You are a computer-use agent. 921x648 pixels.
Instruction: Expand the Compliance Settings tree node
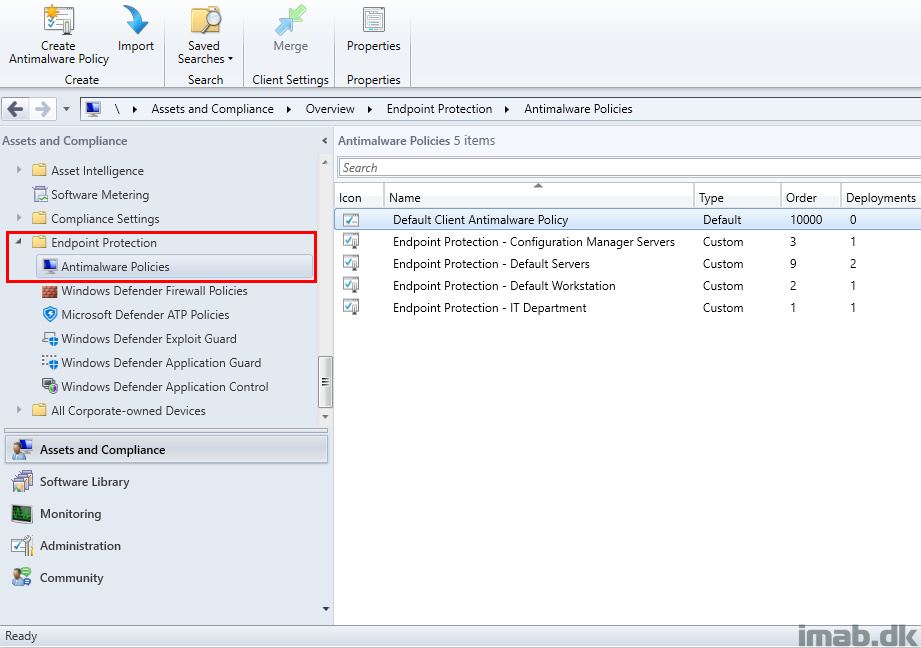[x=19, y=217]
